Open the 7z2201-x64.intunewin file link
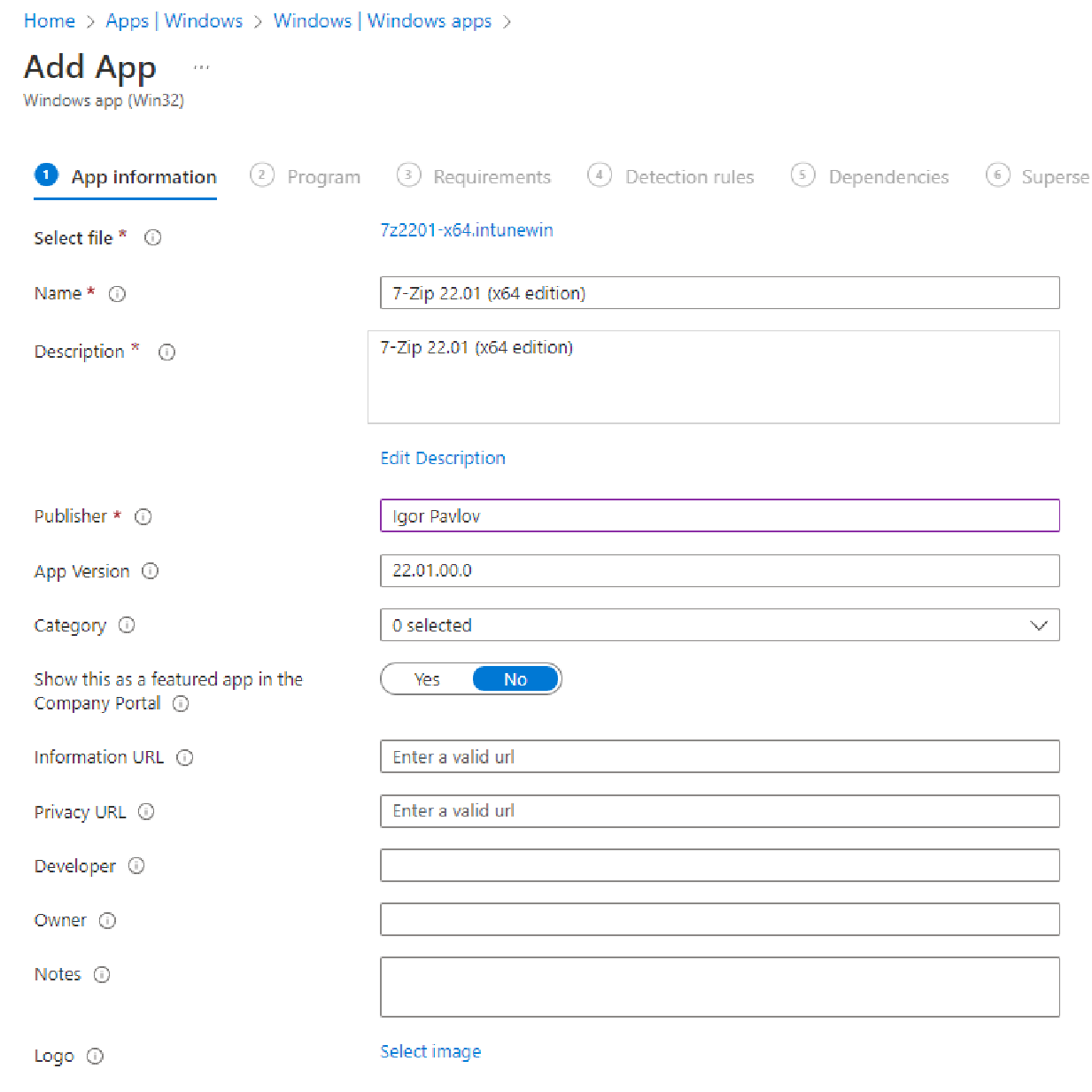Screen dimensions: 1092x1092 [x=467, y=230]
